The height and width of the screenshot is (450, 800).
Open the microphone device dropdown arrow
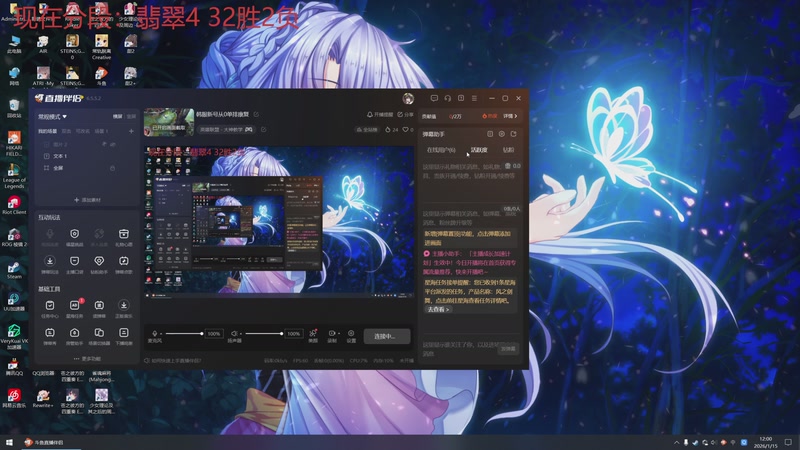pos(161,334)
